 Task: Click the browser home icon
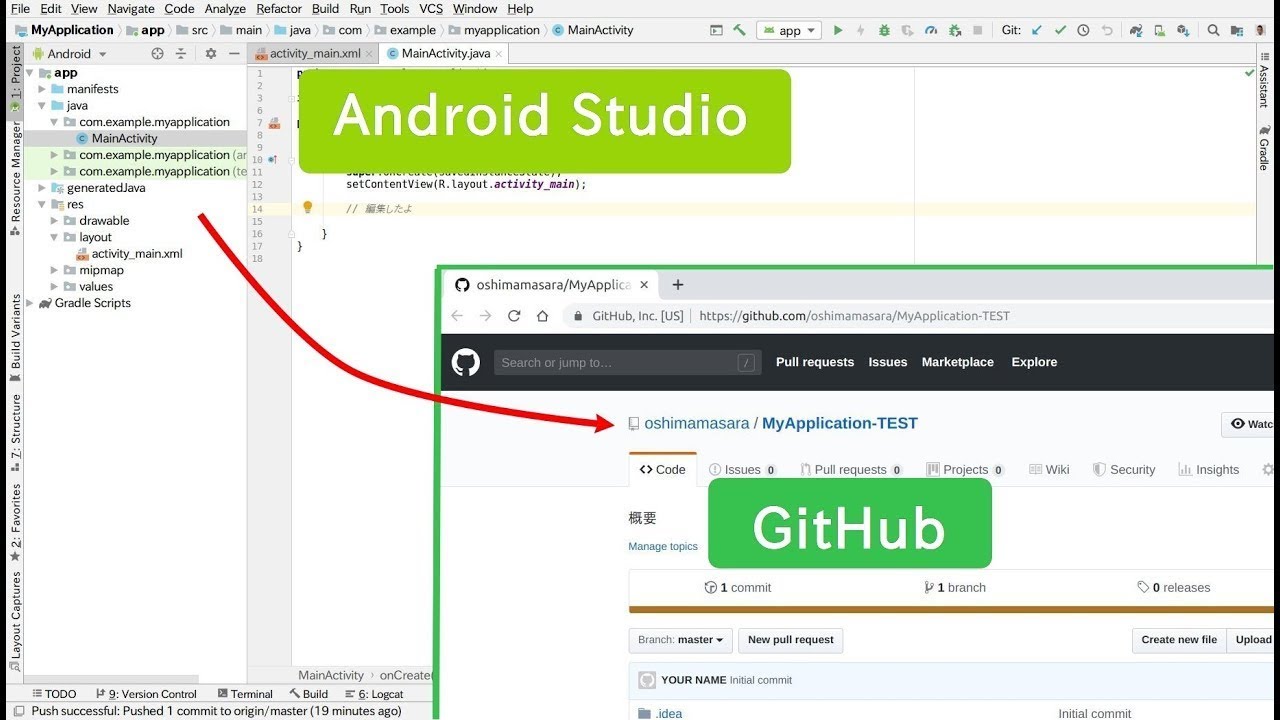pos(542,316)
